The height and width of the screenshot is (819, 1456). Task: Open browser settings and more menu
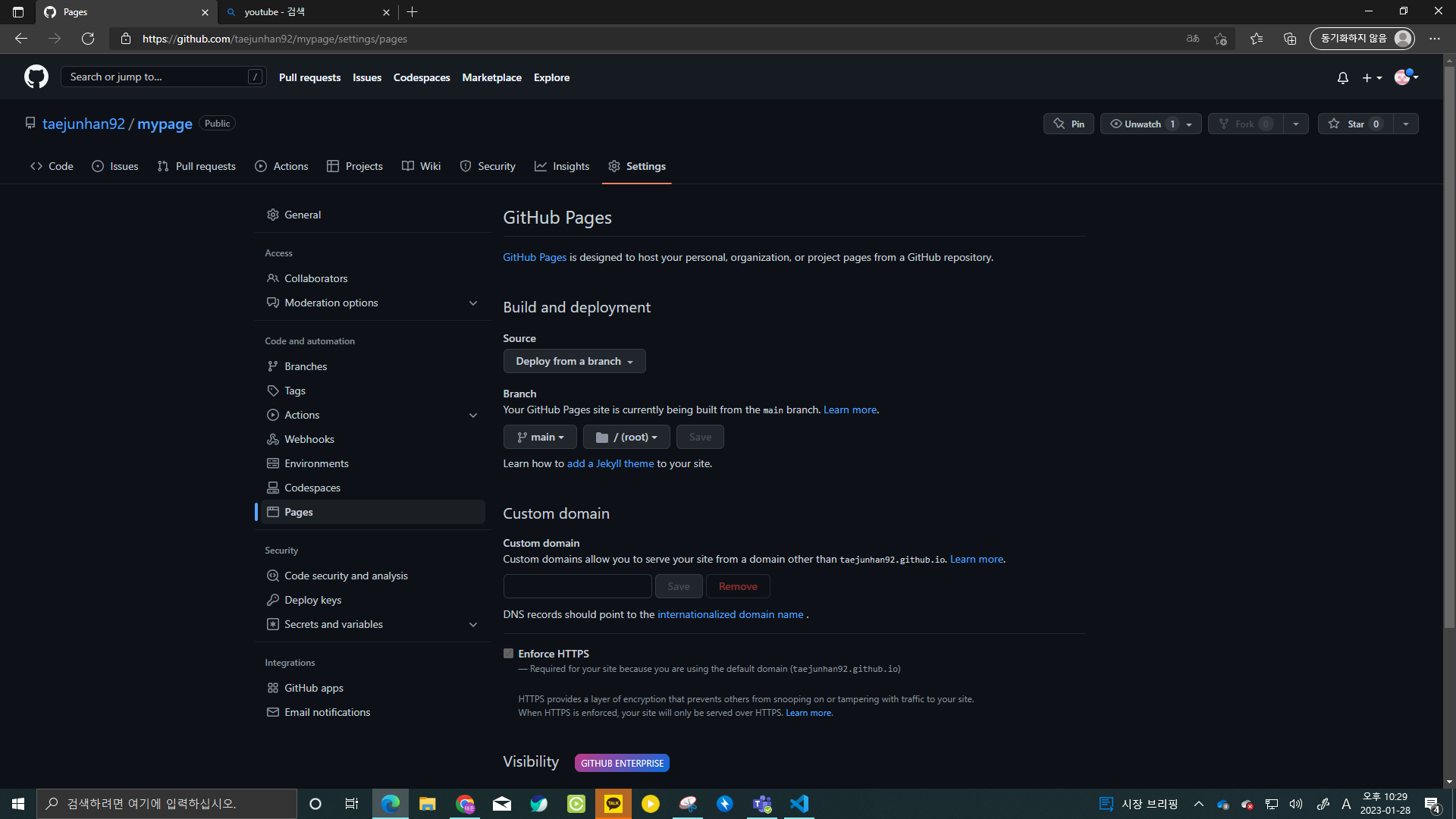coord(1435,39)
